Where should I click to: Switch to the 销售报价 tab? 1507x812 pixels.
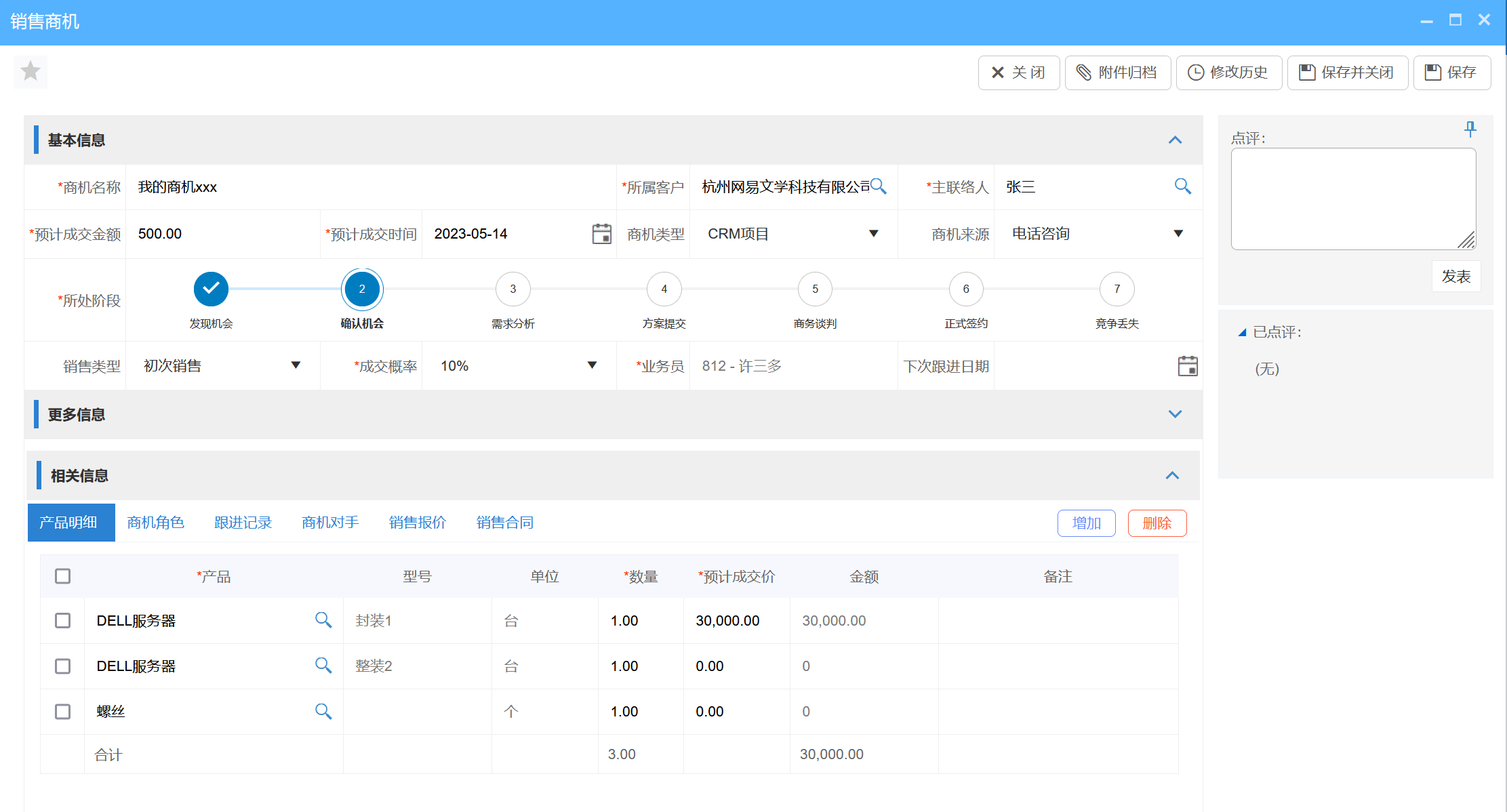[x=417, y=522]
